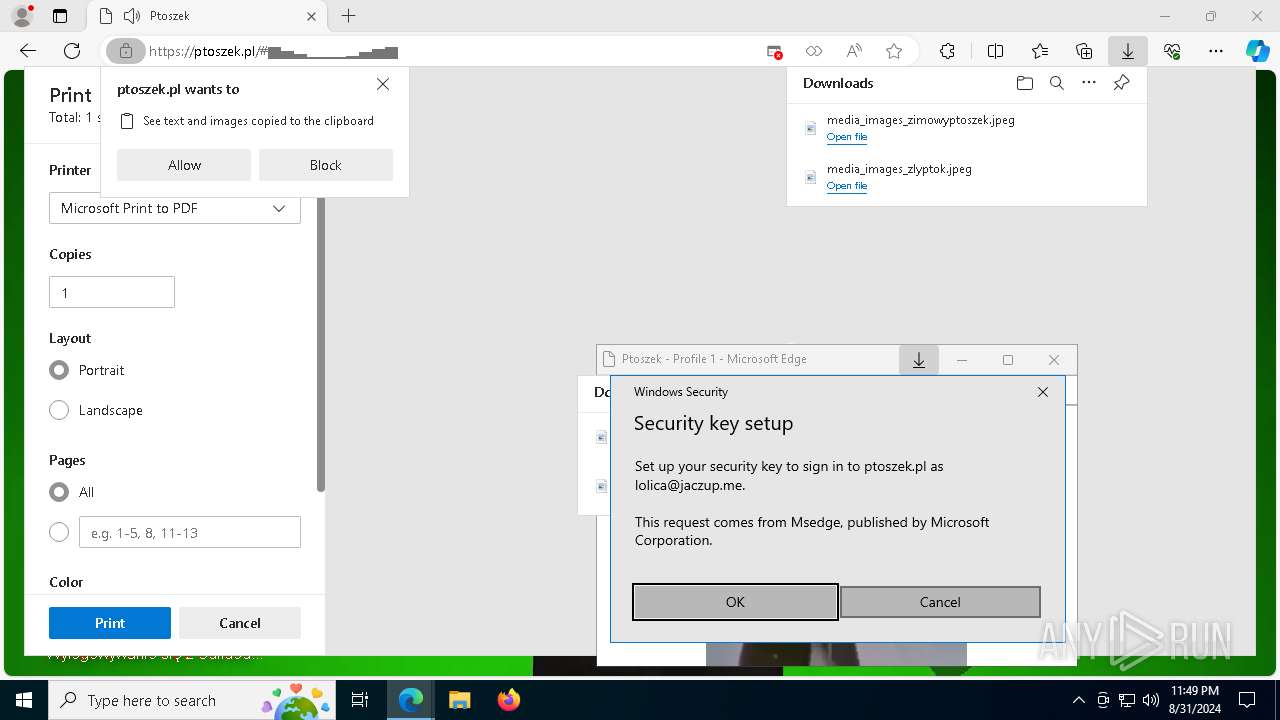
Task: Click the network tray icon
Action: point(1127,700)
